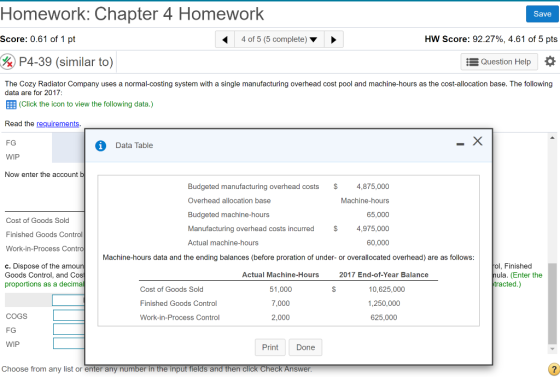Click the Save button
Viewport: 560px width, 377px height.
[542, 14]
